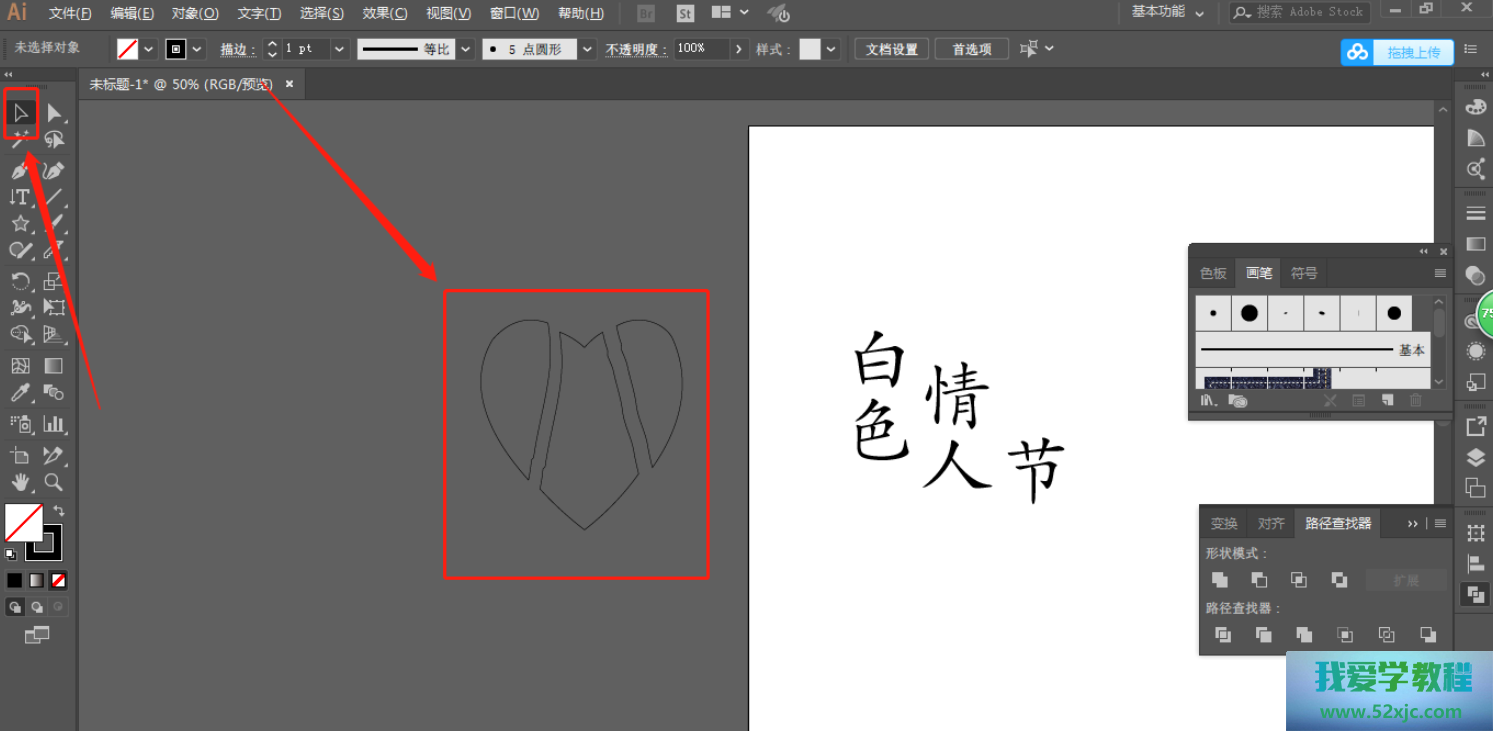Click the 文档设置 button

[891, 49]
